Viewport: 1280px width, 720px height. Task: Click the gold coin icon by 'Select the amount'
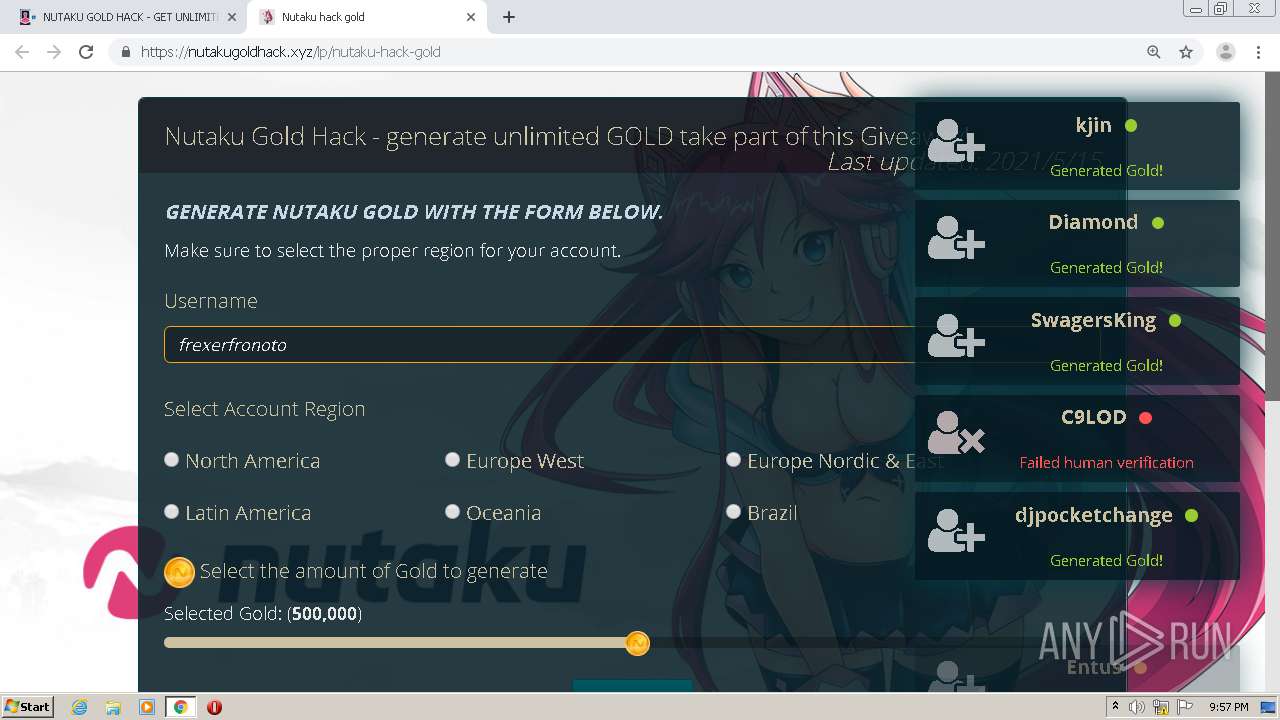pos(179,572)
